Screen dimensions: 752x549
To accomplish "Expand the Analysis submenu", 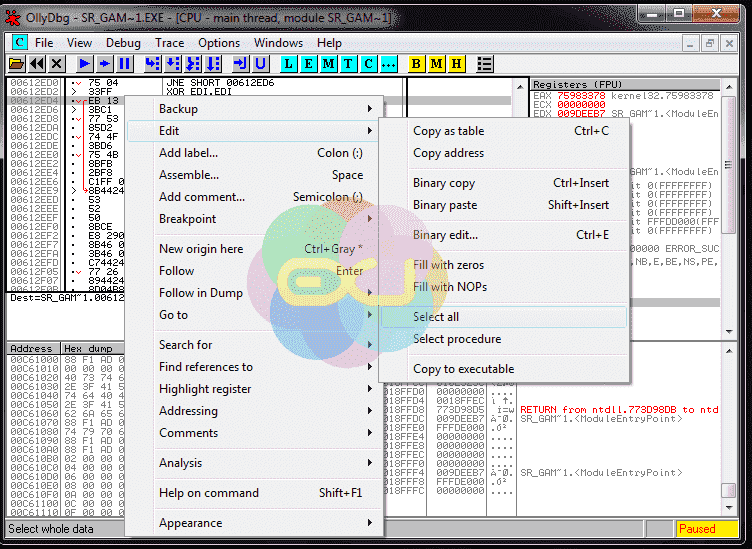I will (x=255, y=463).
